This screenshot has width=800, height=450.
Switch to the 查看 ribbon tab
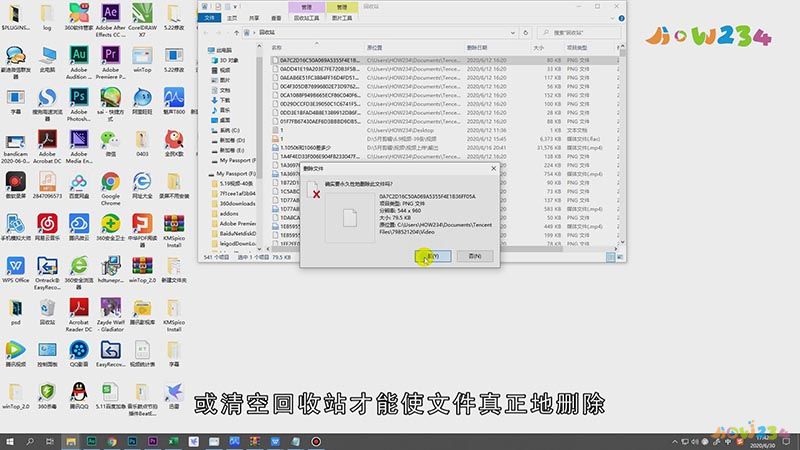(x=276, y=18)
